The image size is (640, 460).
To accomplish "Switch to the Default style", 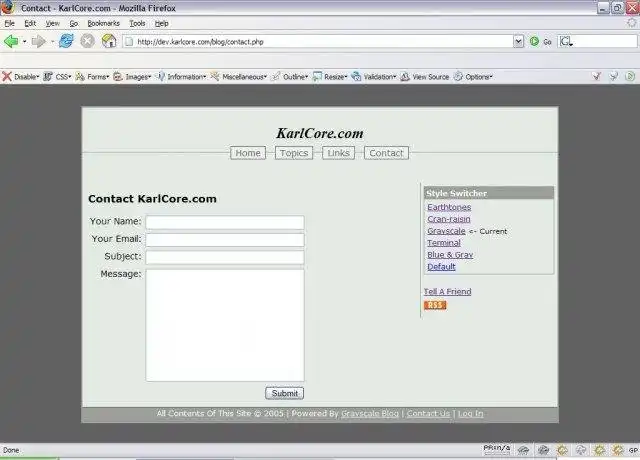I will [441, 266].
